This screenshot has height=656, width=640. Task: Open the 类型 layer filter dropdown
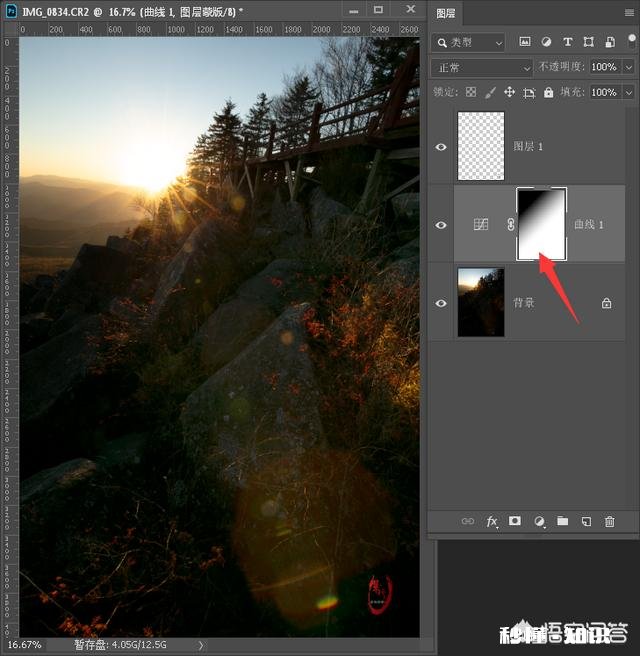[x=469, y=42]
